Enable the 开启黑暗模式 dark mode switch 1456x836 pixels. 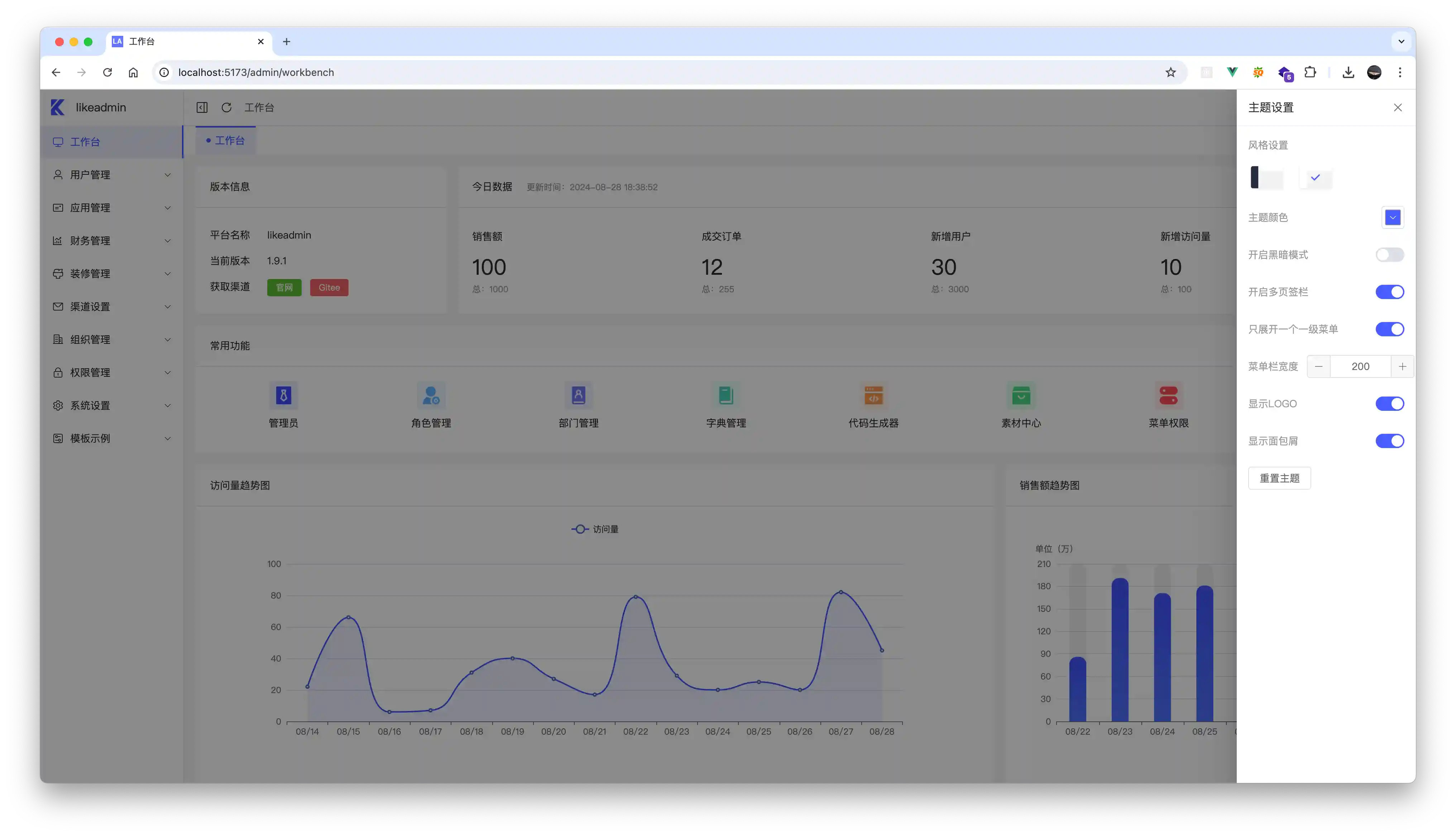pyautogui.click(x=1389, y=255)
